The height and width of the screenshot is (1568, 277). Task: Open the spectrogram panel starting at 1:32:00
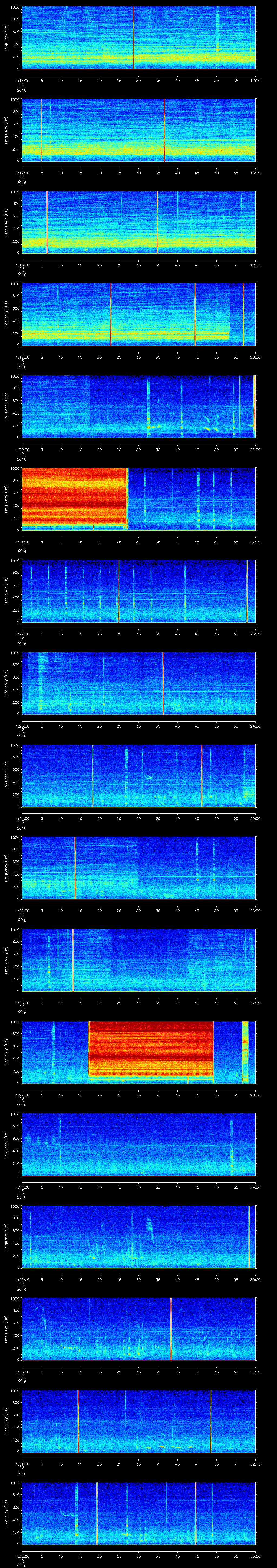point(138,1513)
